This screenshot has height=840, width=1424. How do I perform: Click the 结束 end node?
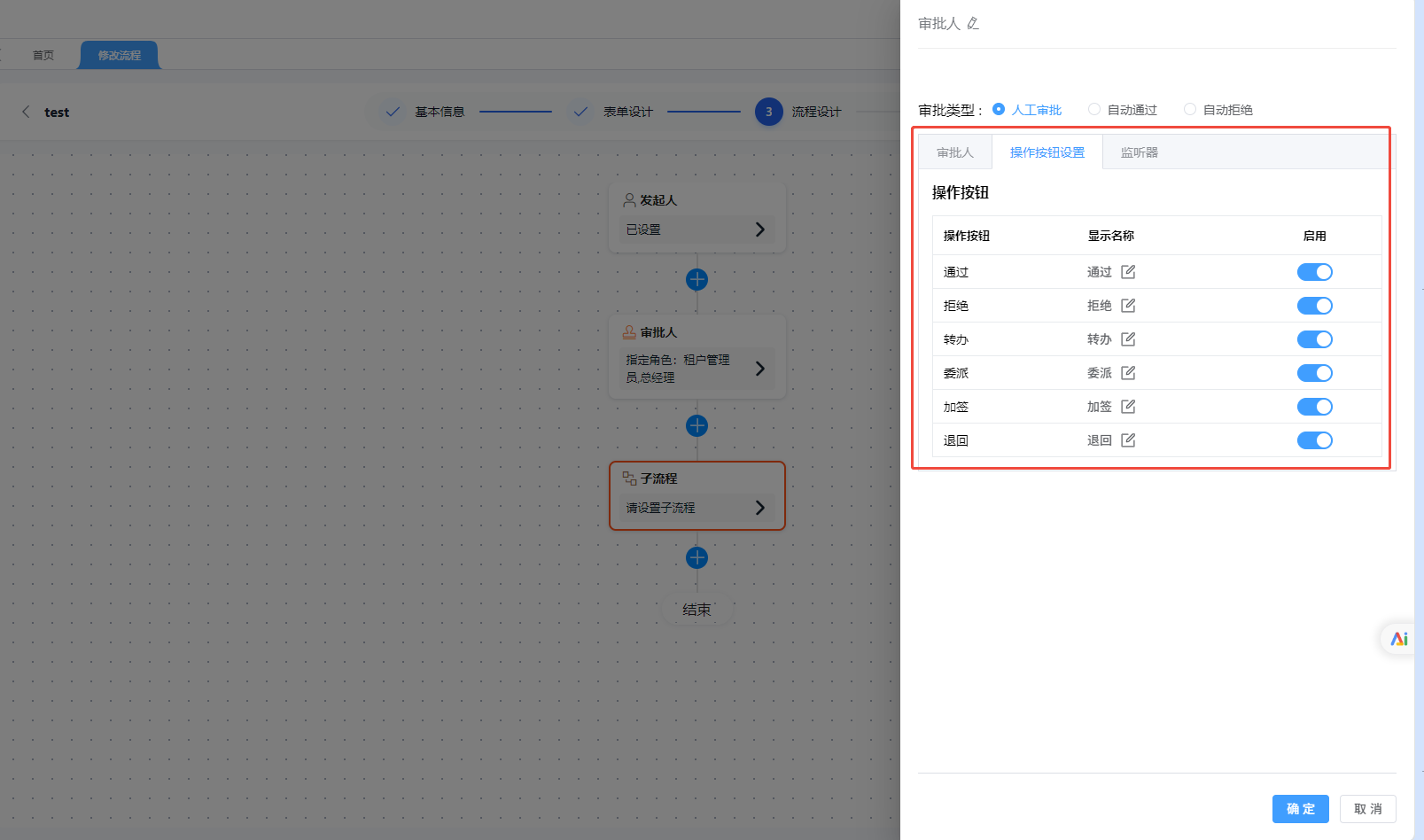pos(697,610)
